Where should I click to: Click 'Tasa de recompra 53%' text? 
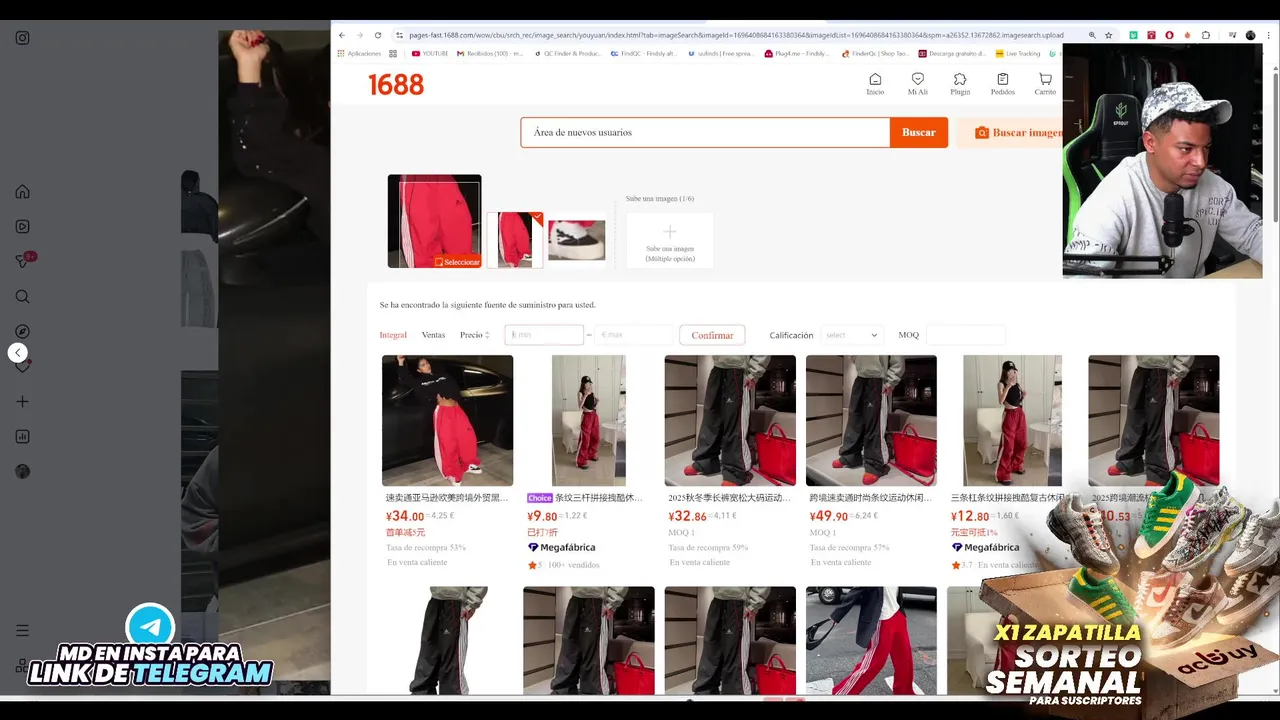click(x=427, y=548)
